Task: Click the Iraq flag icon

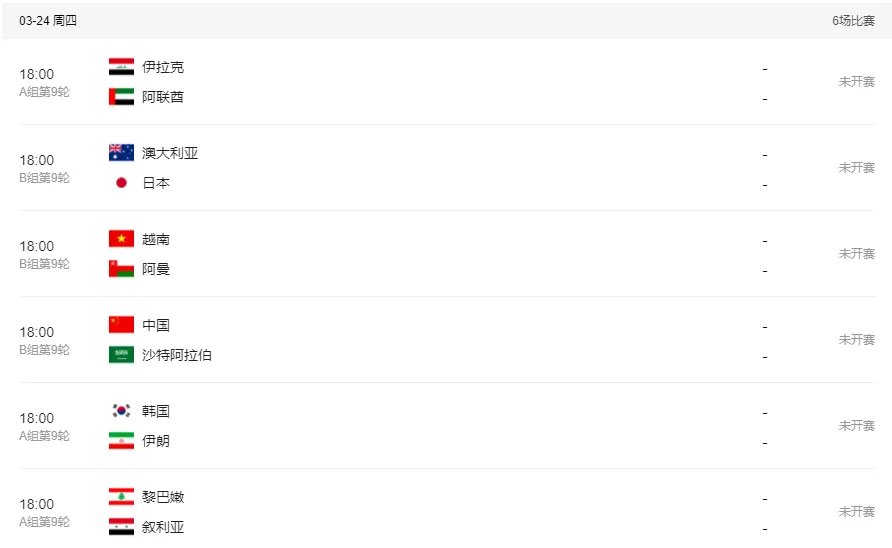Action: tap(121, 67)
